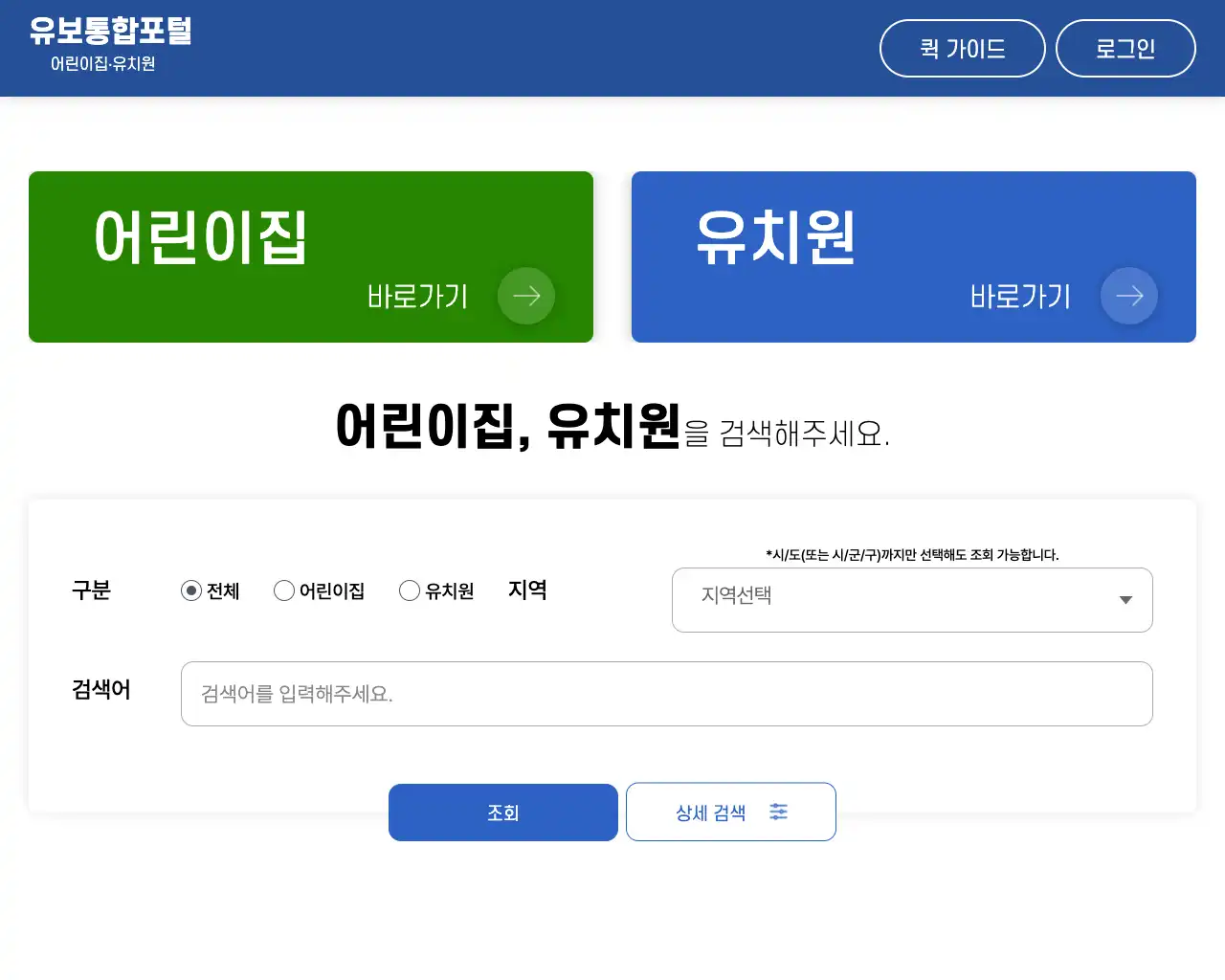Click the blue arrow icon on 유치원 card

click(x=1129, y=296)
